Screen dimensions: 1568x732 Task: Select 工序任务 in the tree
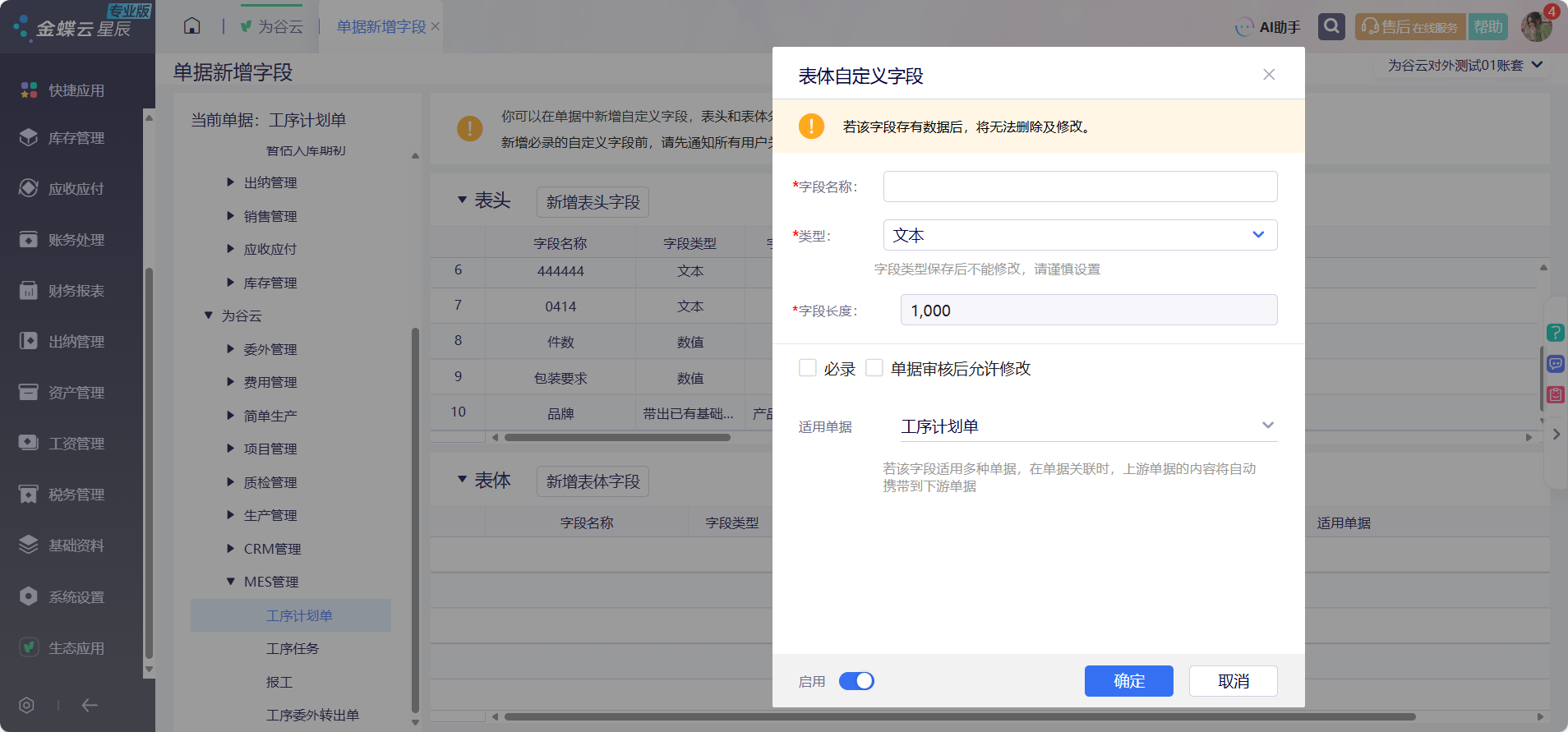click(293, 649)
